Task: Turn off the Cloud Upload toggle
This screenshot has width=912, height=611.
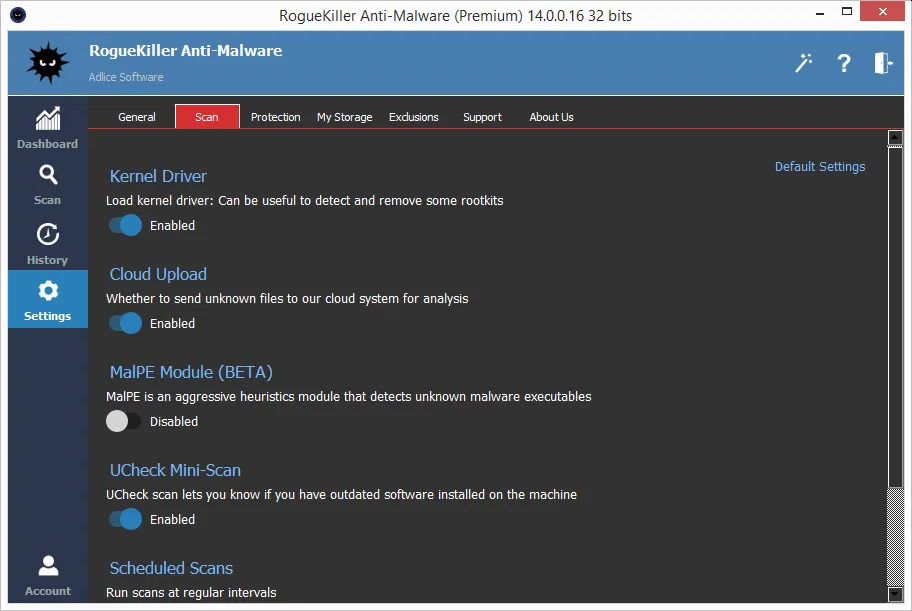Action: pos(125,323)
